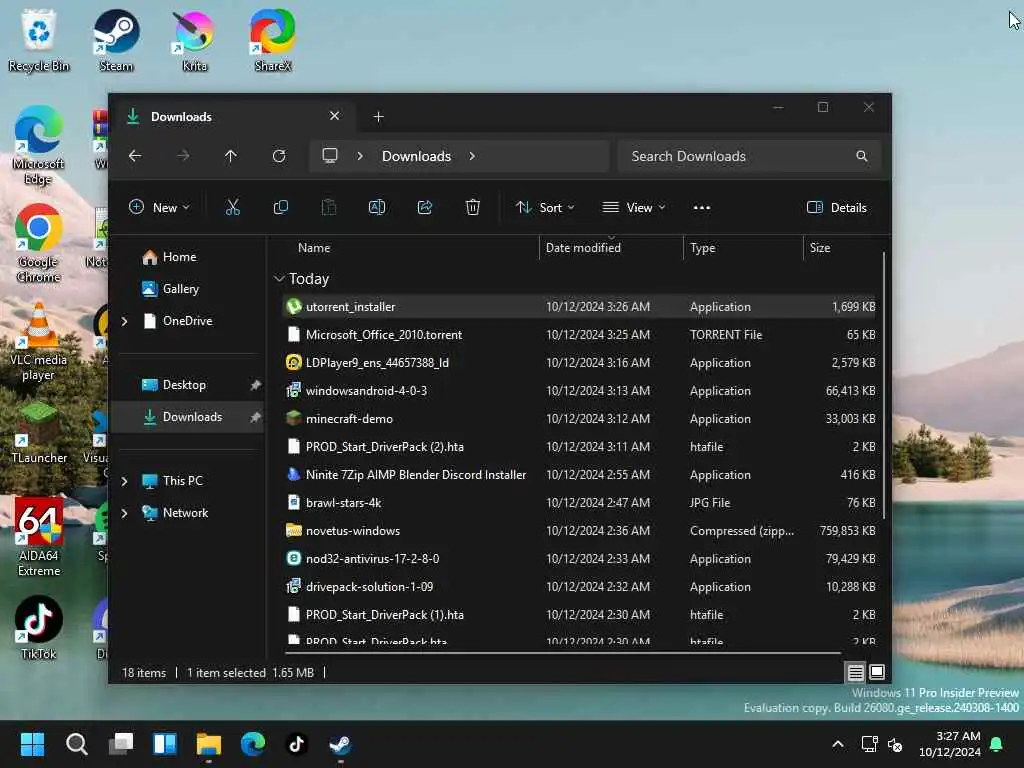
Task: Click chevron before Downloads in address bar
Action: click(x=360, y=156)
